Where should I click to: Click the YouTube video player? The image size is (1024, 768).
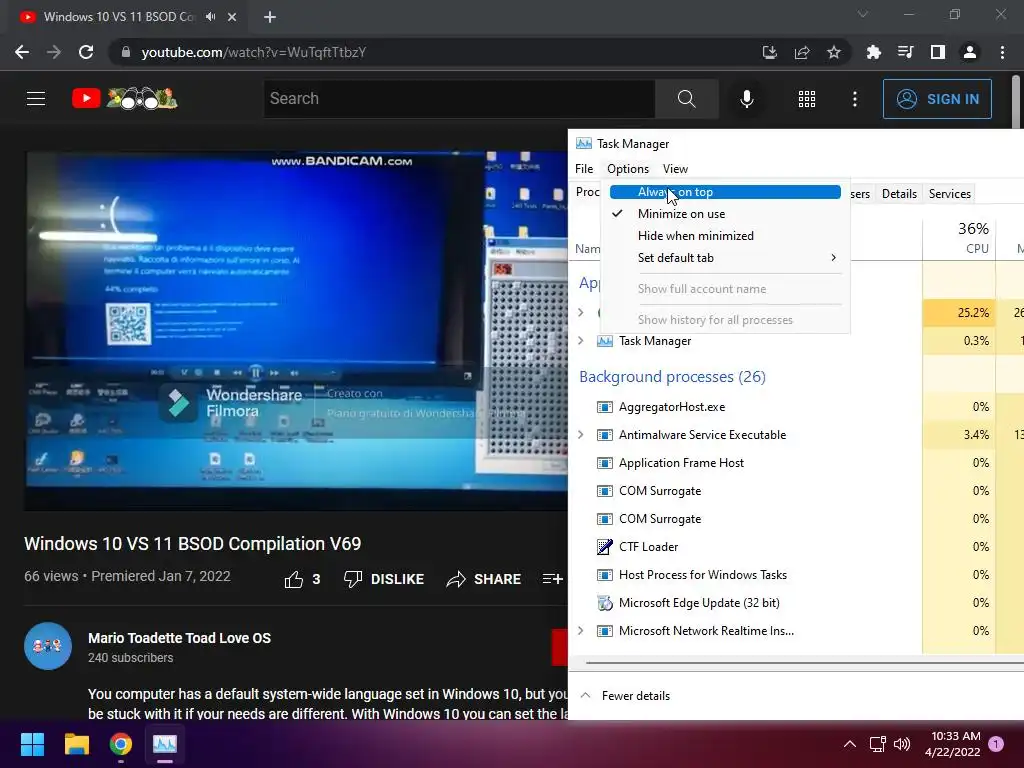pyautogui.click(x=296, y=330)
